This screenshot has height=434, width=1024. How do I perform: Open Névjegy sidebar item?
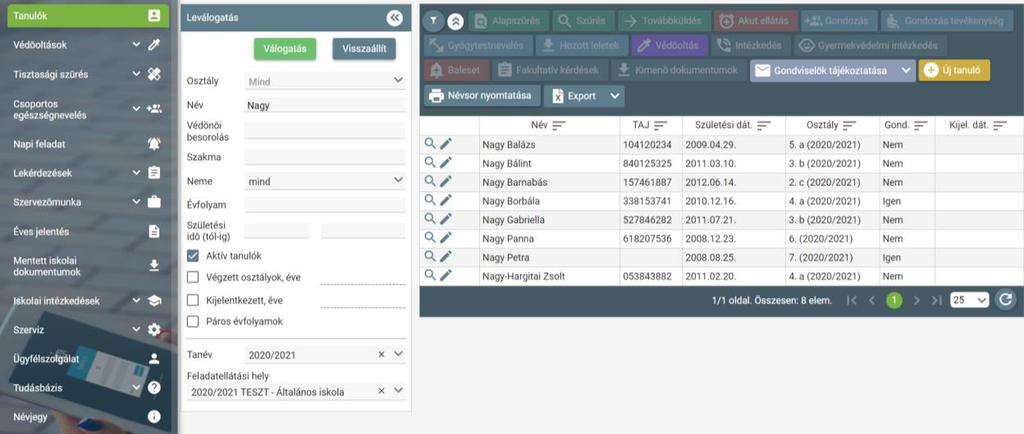[x=88, y=416]
